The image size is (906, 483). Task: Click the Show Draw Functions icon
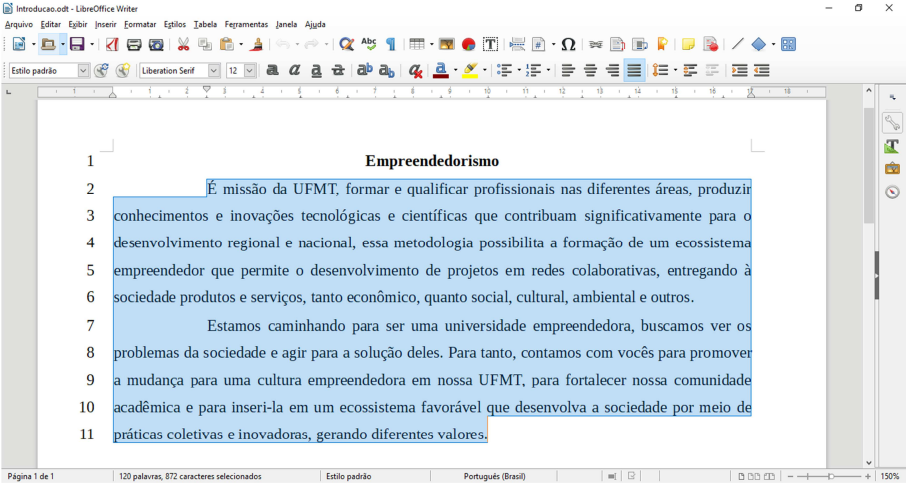(x=788, y=44)
